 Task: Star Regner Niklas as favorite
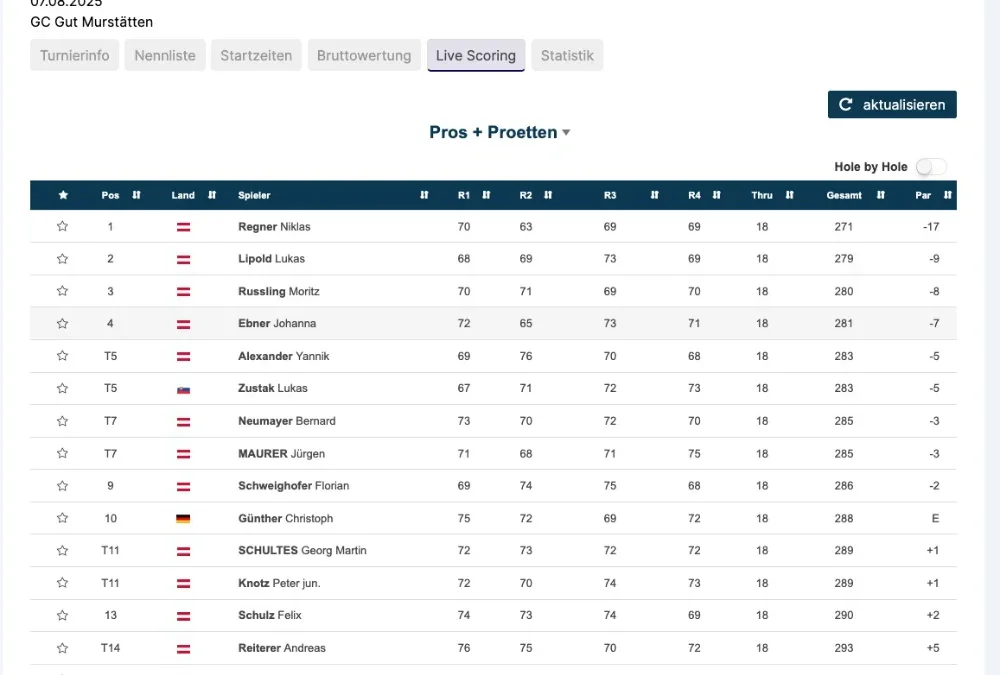[63, 227]
